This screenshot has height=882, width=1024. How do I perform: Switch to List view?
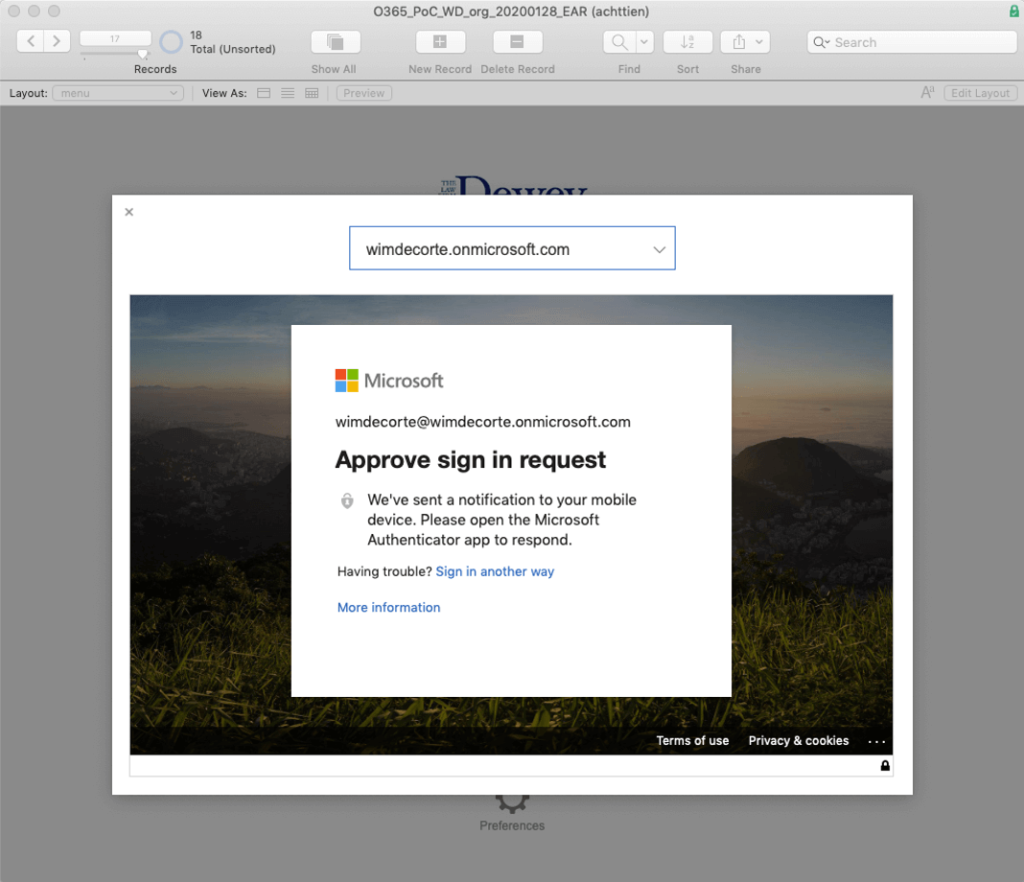tap(287, 92)
